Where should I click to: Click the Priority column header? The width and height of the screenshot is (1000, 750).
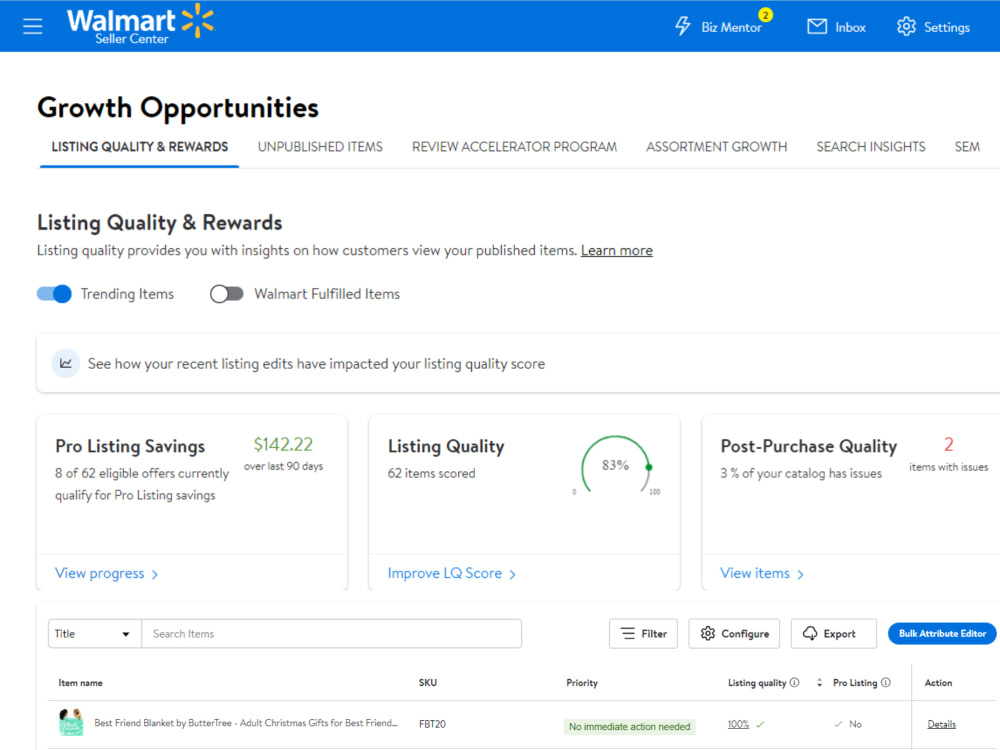582,682
